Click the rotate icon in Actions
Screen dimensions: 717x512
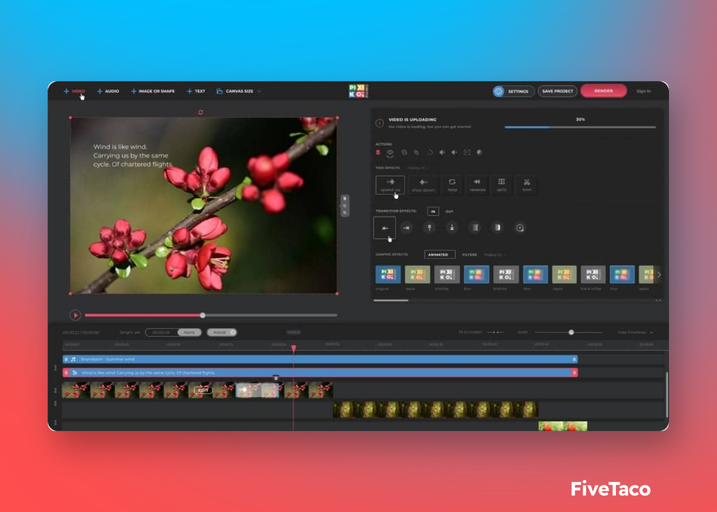430,152
